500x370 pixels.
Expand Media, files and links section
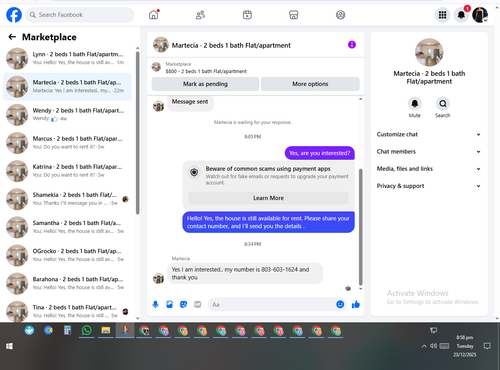click(x=429, y=169)
